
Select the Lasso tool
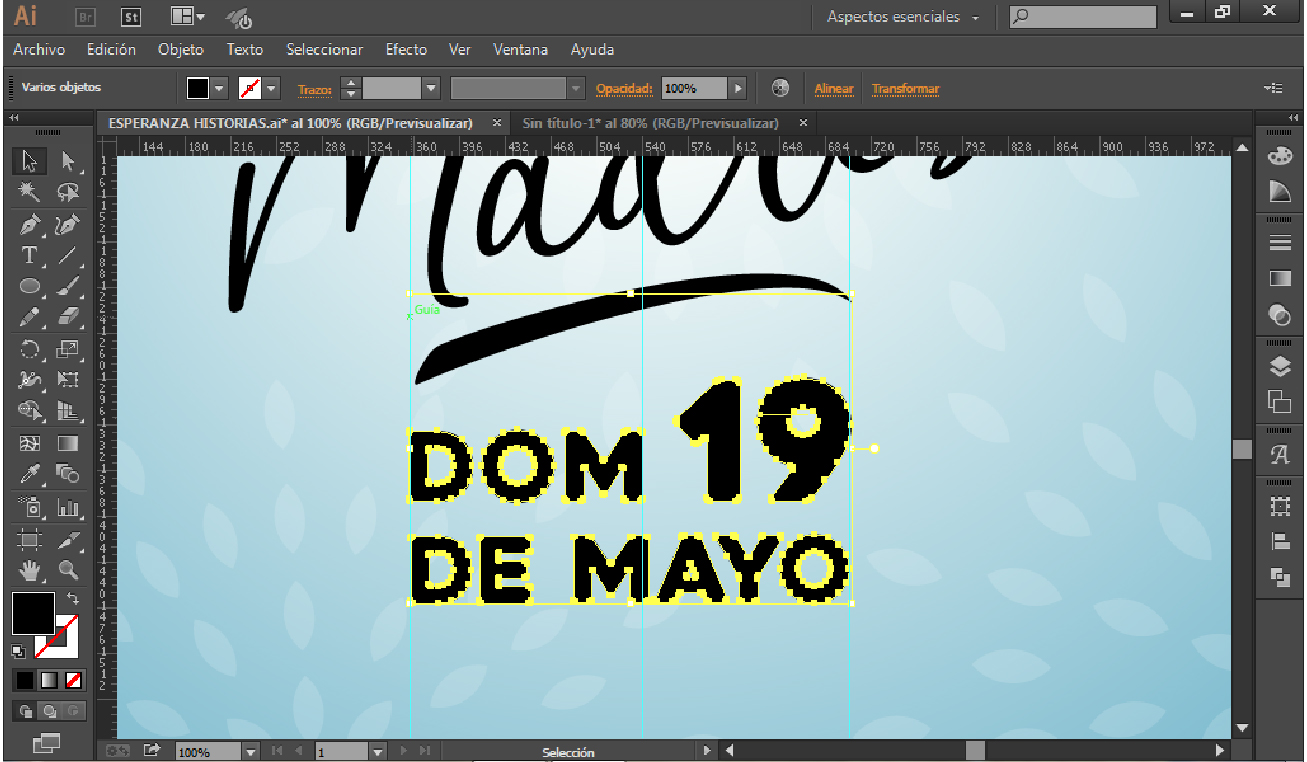pyautogui.click(x=68, y=192)
